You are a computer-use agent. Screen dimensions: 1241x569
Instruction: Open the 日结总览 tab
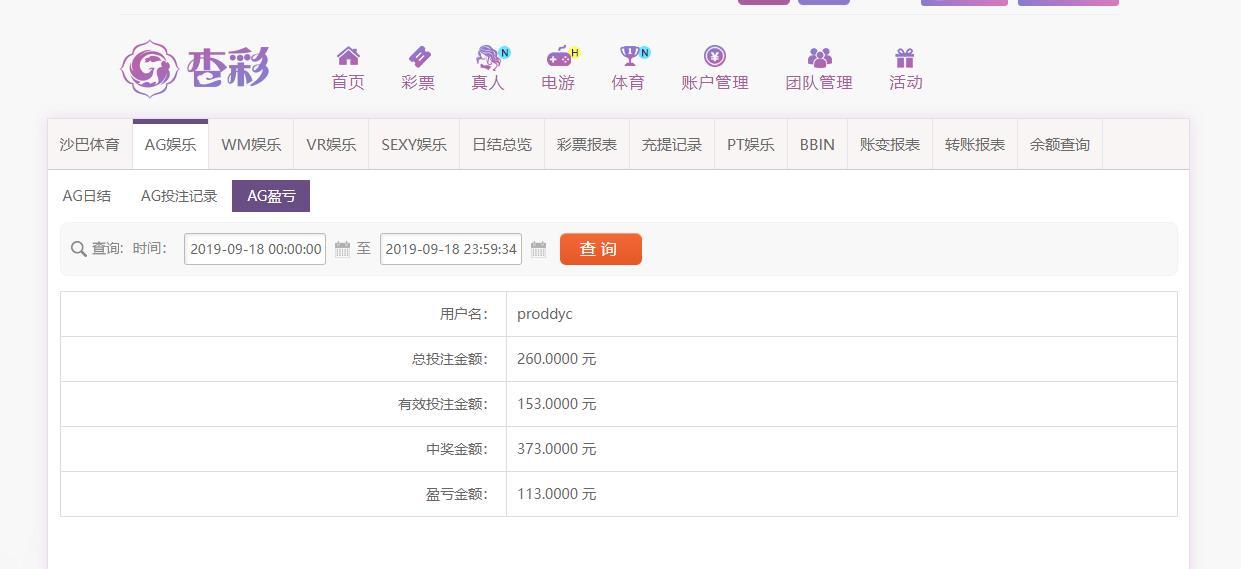(502, 145)
